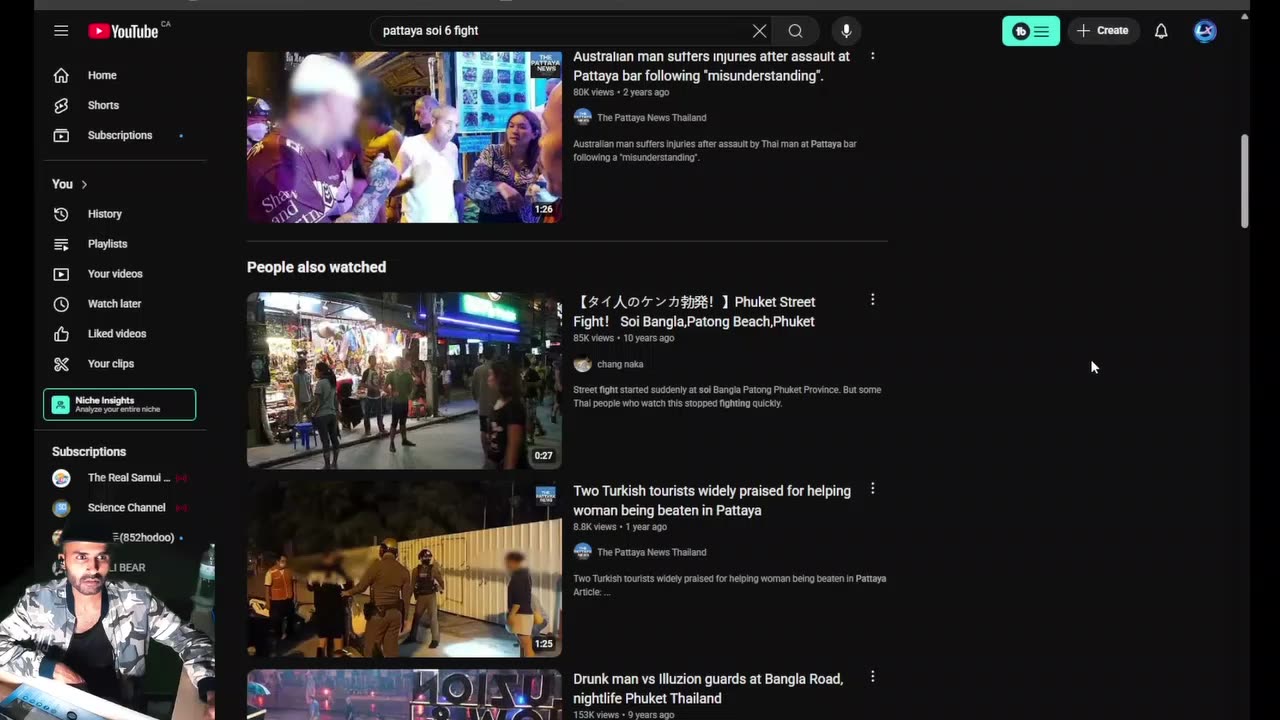Click The Pammaya News channel under Australian video

click(x=651, y=118)
